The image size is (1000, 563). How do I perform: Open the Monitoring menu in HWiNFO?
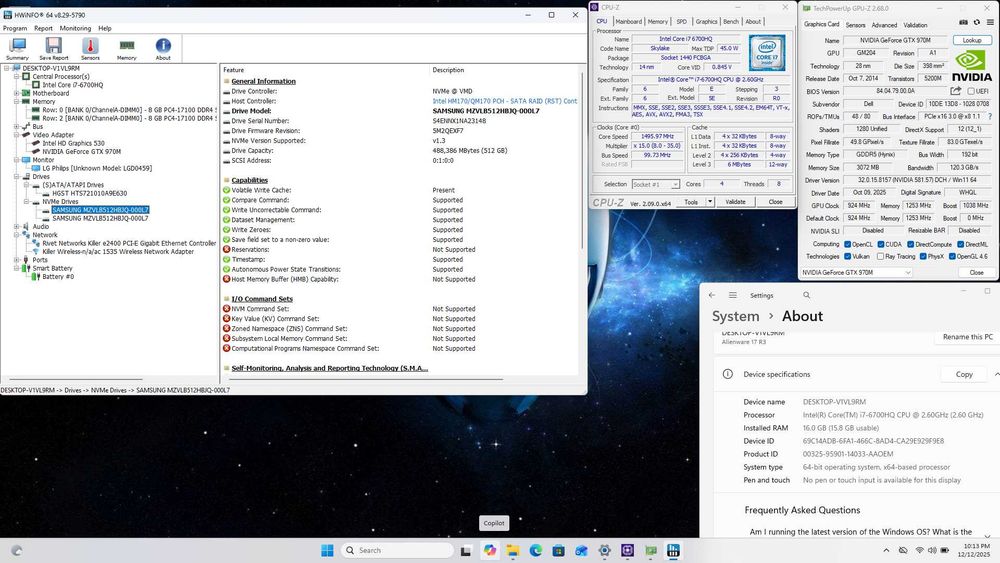tap(75, 28)
